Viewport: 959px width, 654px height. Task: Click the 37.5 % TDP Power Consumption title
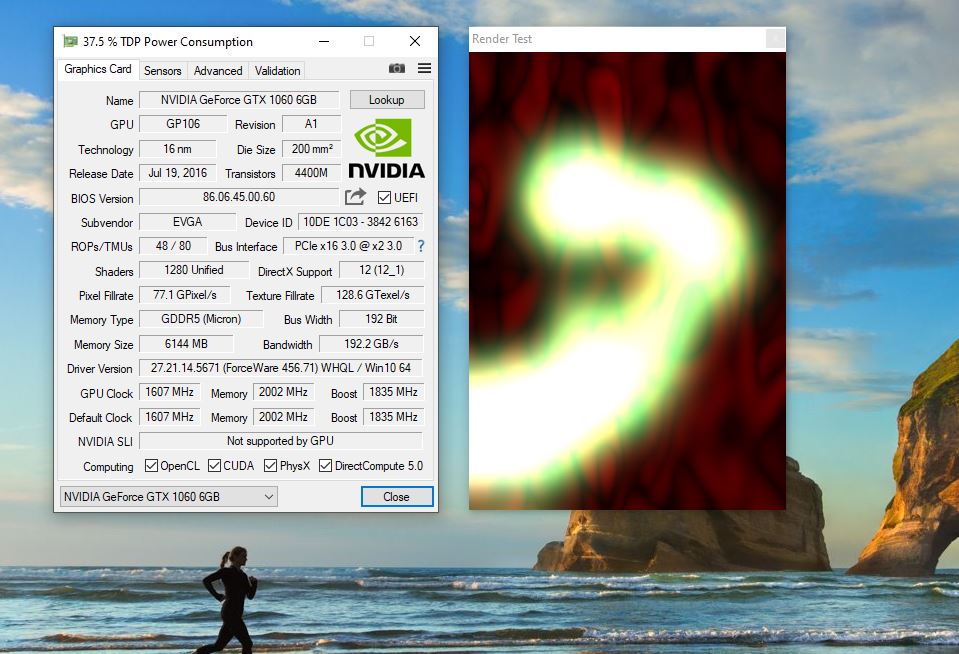pyautogui.click(x=168, y=42)
